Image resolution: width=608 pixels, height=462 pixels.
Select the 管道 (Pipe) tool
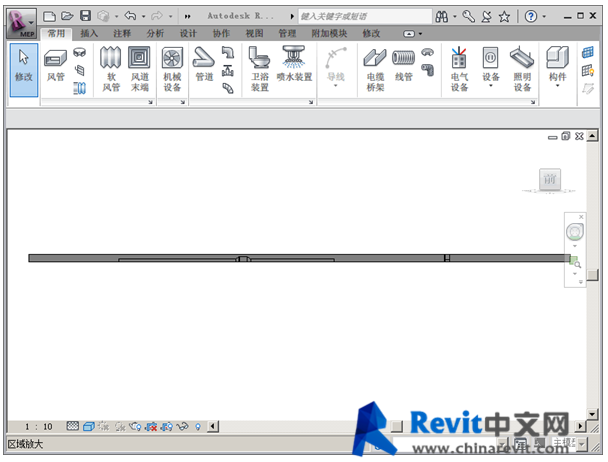[x=204, y=64]
